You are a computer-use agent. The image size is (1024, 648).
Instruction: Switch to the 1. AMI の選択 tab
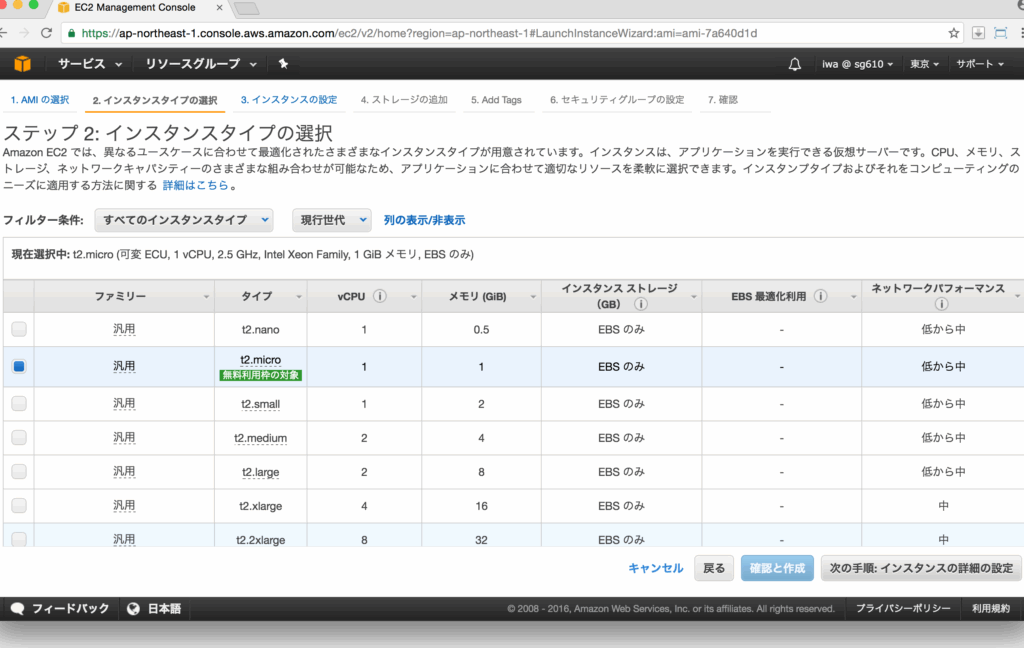point(40,100)
